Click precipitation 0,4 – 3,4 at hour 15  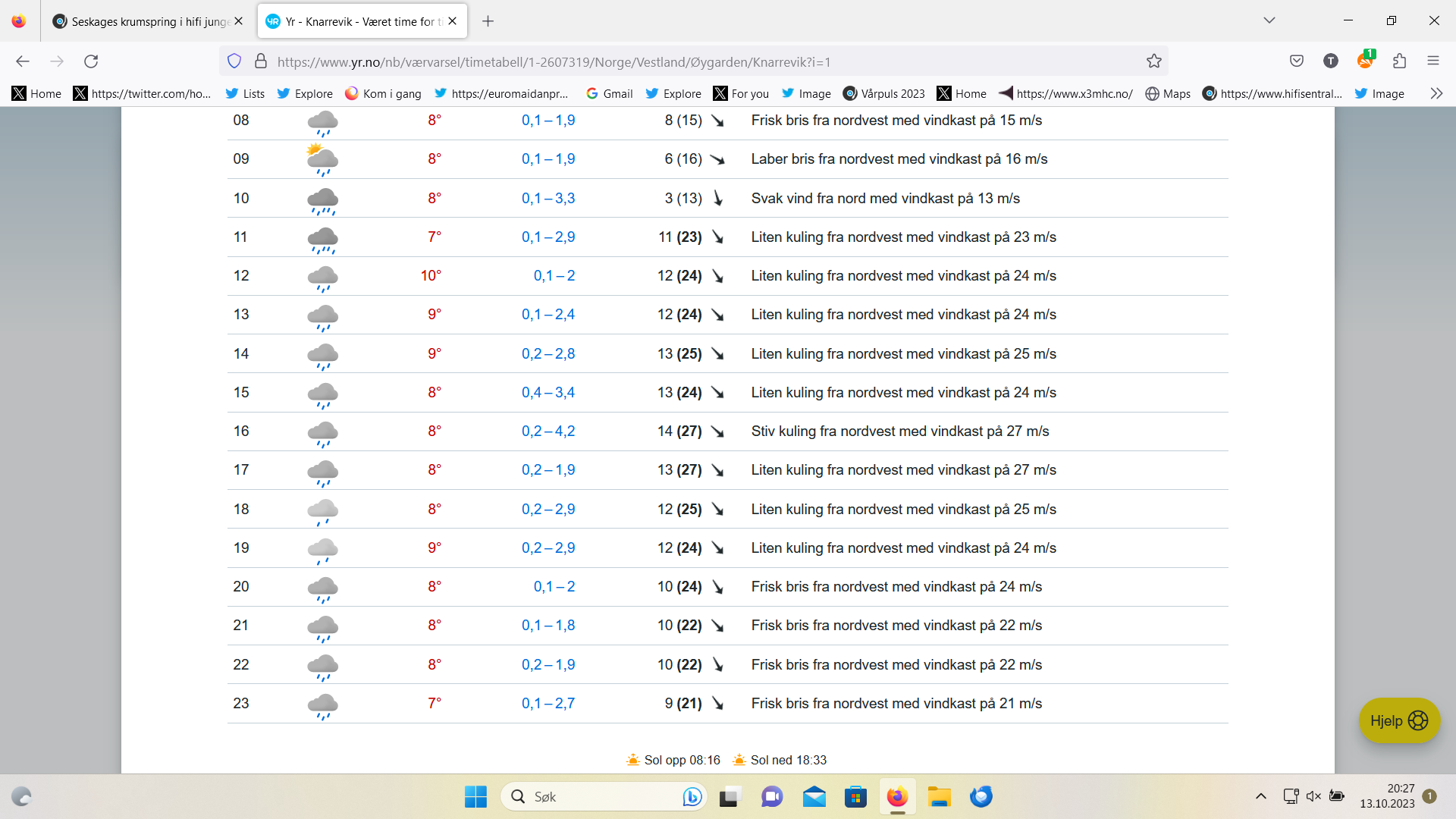pos(548,392)
